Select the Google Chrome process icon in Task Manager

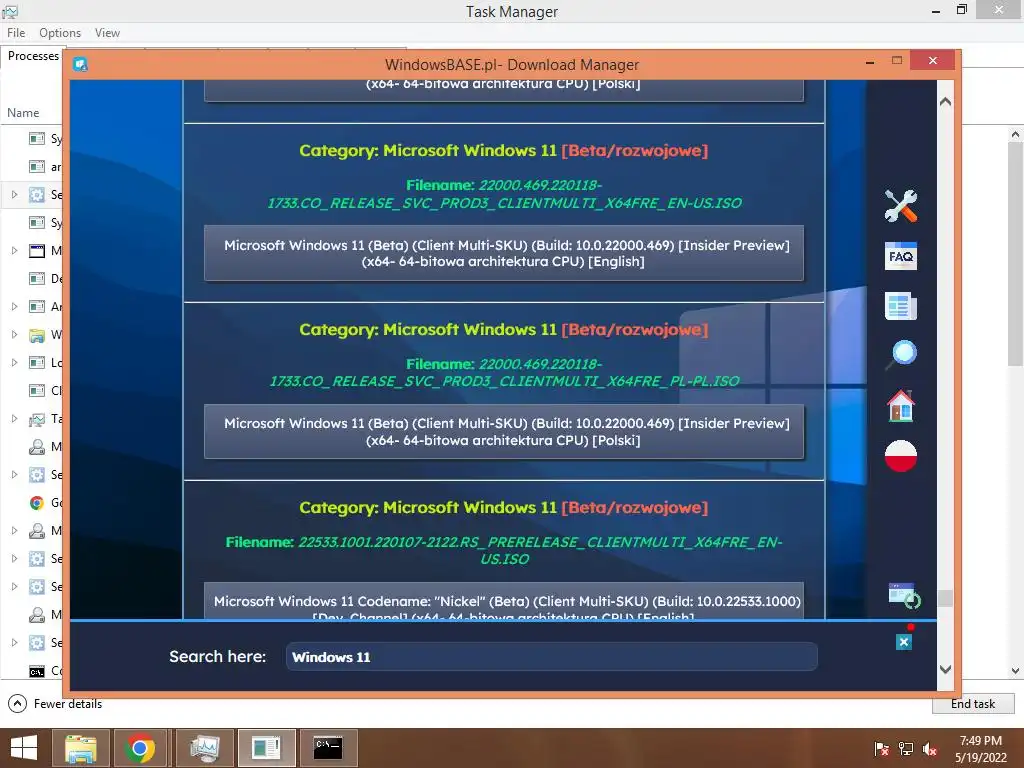click(x=37, y=502)
